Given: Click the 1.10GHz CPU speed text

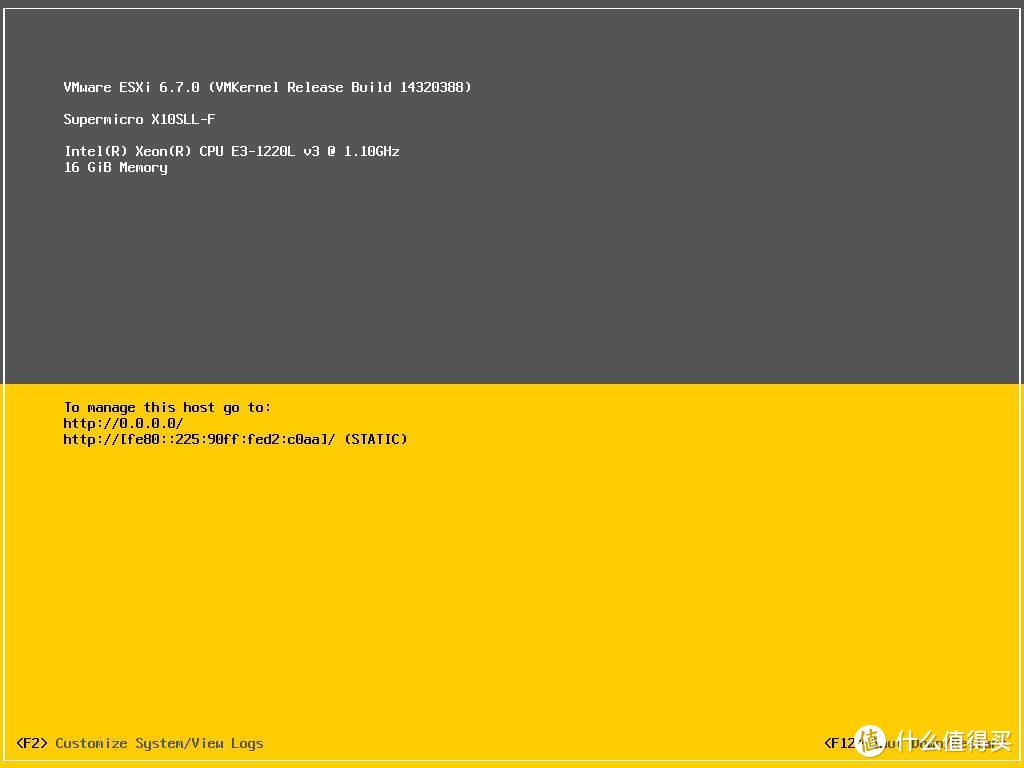Looking at the screenshot, I should (371, 151).
